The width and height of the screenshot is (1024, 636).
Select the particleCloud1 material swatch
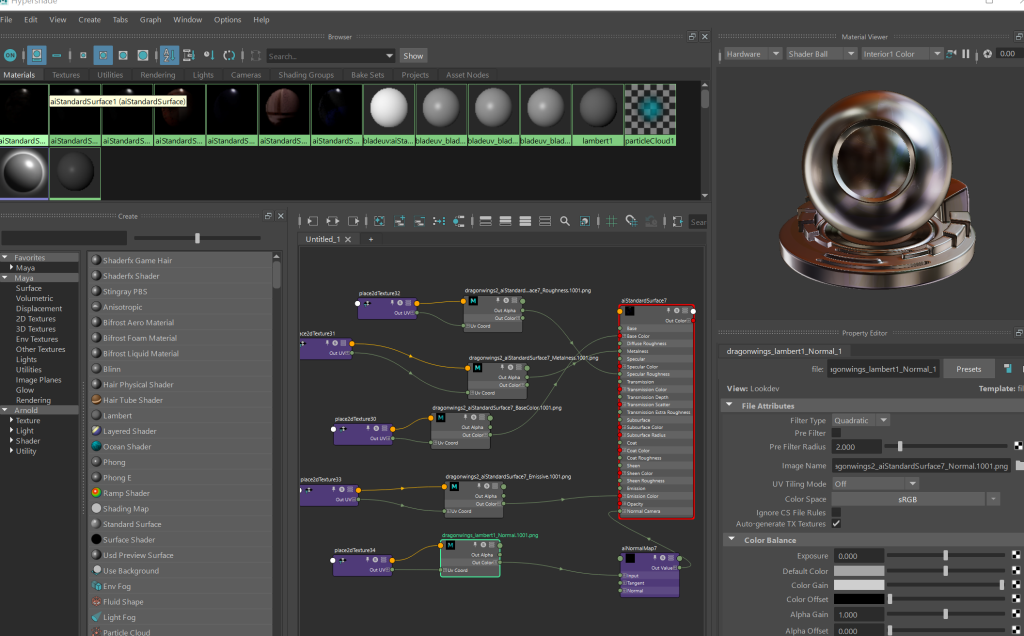pyautogui.click(x=650, y=114)
